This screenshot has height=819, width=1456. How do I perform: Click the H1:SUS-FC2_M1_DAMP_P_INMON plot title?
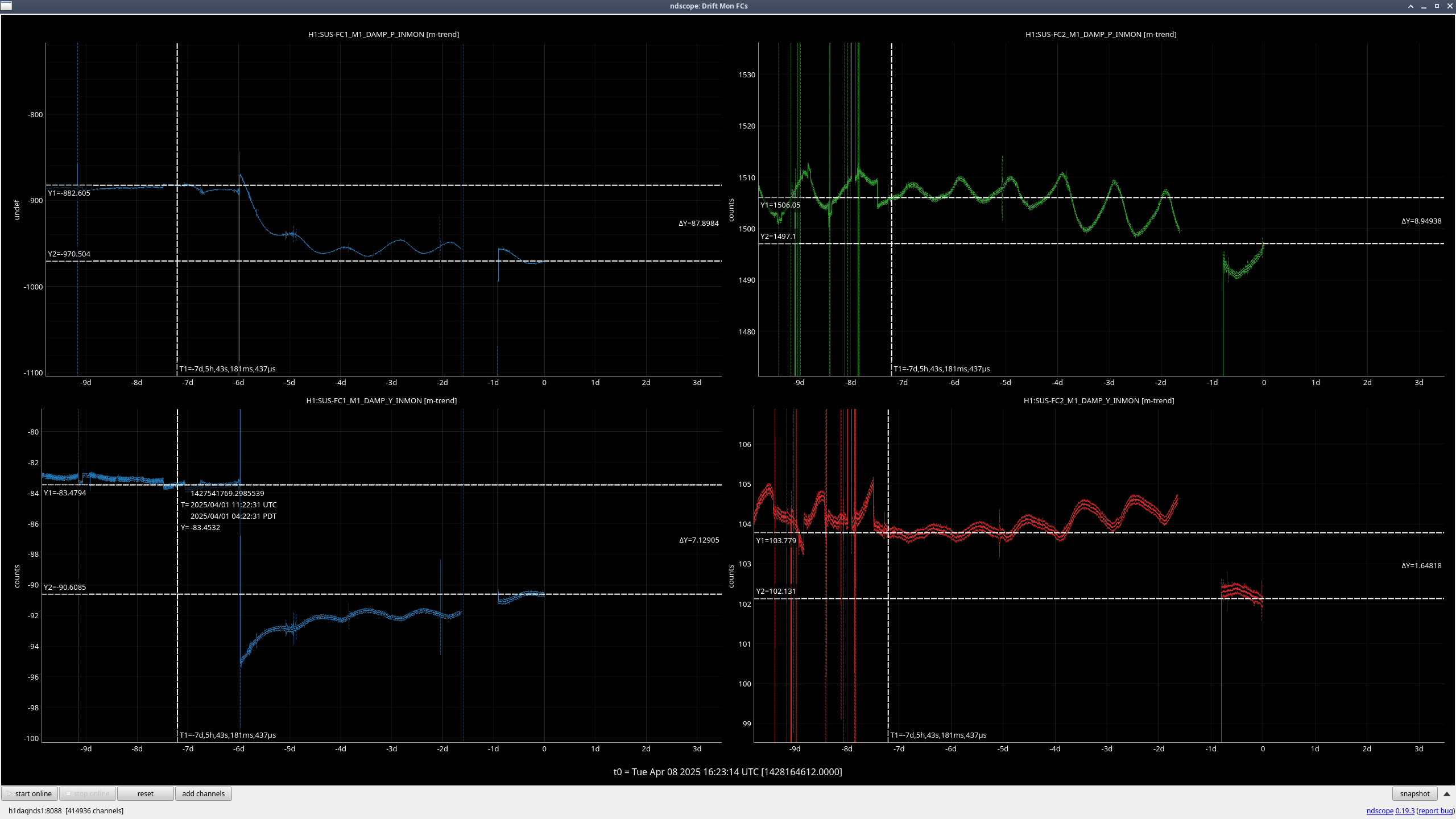click(x=1101, y=35)
